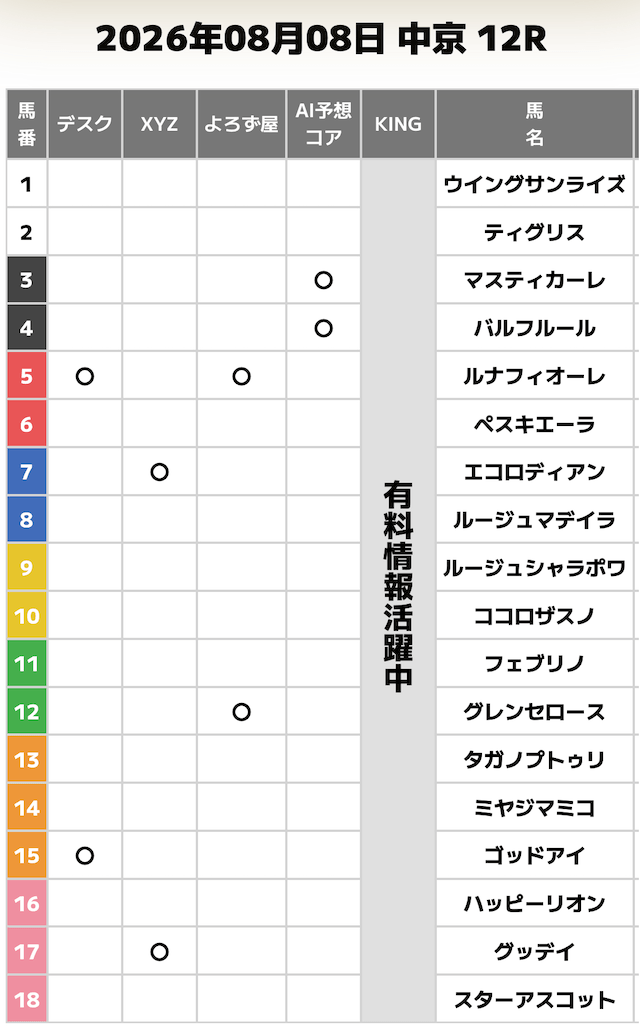Click the デスク circle mark for ゴッドアイ
This screenshot has width=640, height=1030.
point(85,855)
